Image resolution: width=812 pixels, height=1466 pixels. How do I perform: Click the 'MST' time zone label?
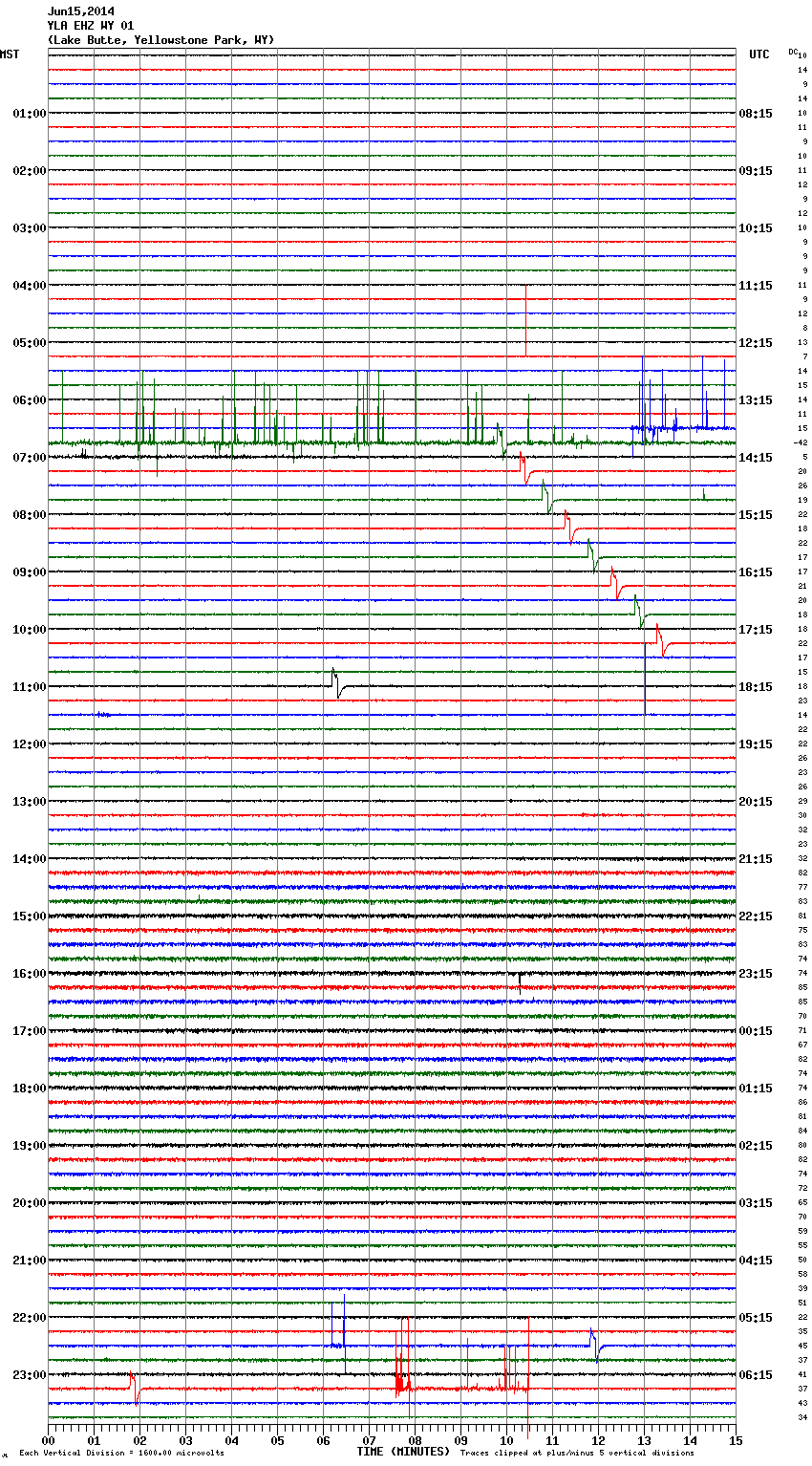(10, 54)
